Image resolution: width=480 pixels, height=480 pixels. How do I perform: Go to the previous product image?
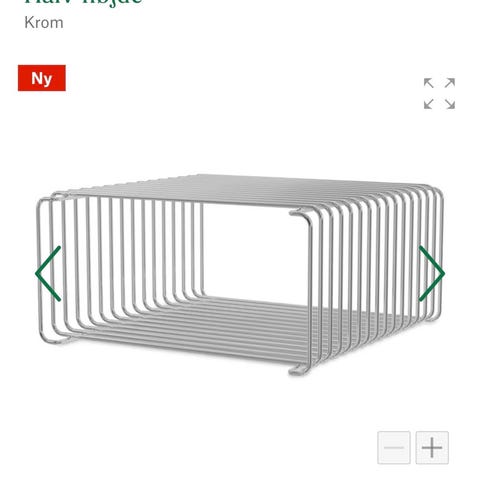48,274
